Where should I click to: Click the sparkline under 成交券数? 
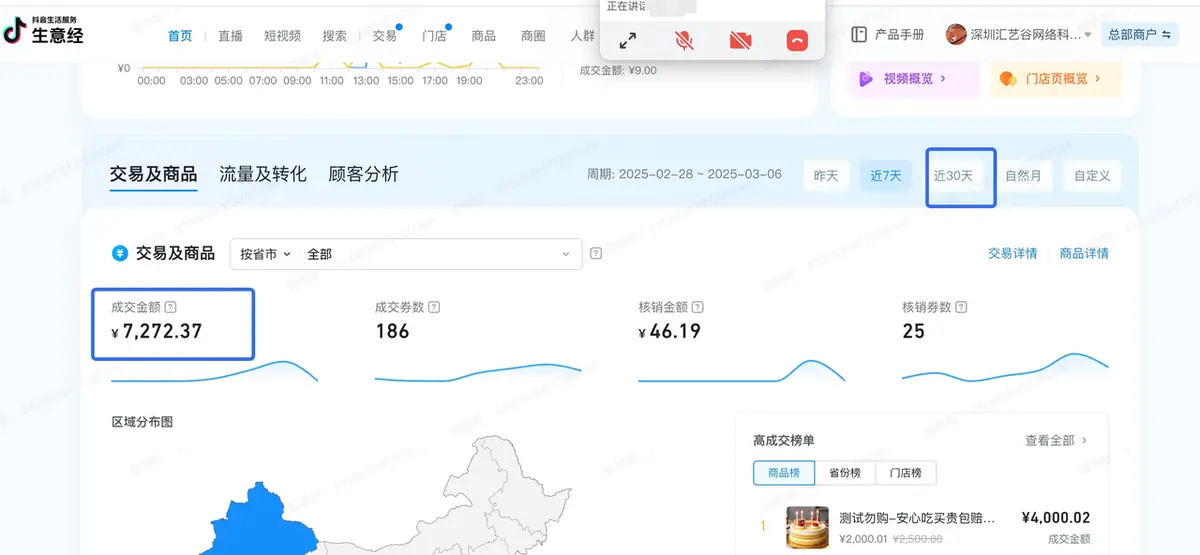478,373
